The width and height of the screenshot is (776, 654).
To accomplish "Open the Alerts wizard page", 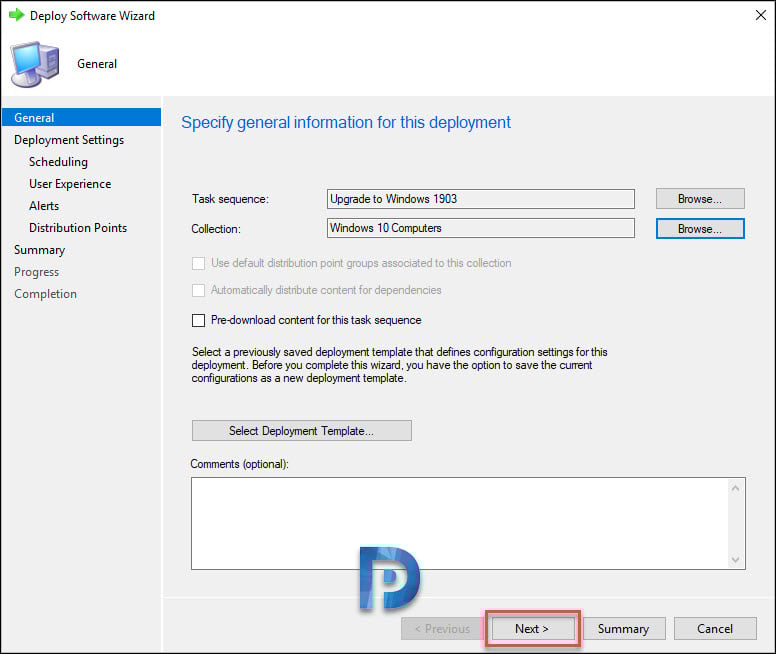I will (x=44, y=206).
